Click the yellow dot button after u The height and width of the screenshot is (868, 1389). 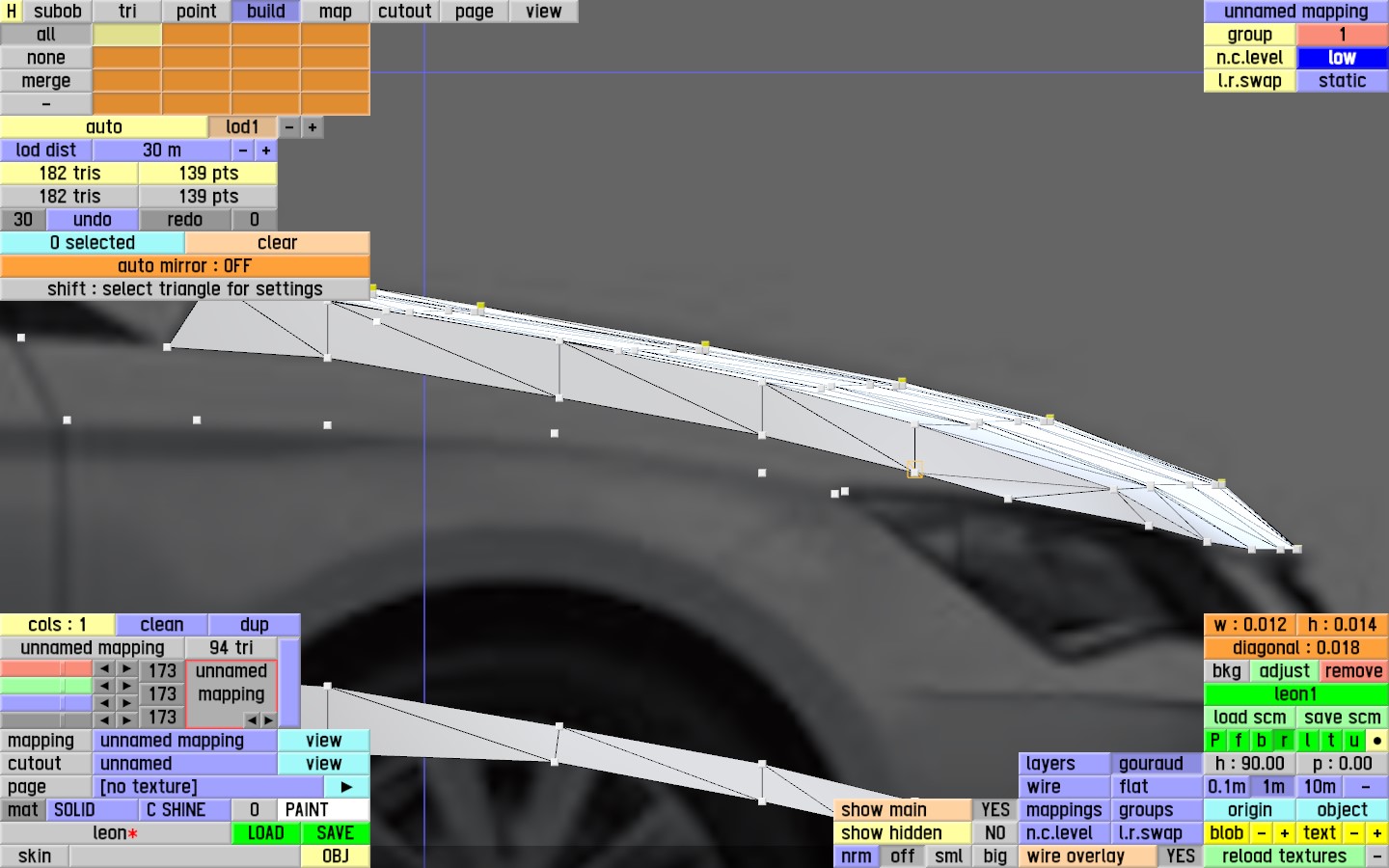(x=1377, y=741)
